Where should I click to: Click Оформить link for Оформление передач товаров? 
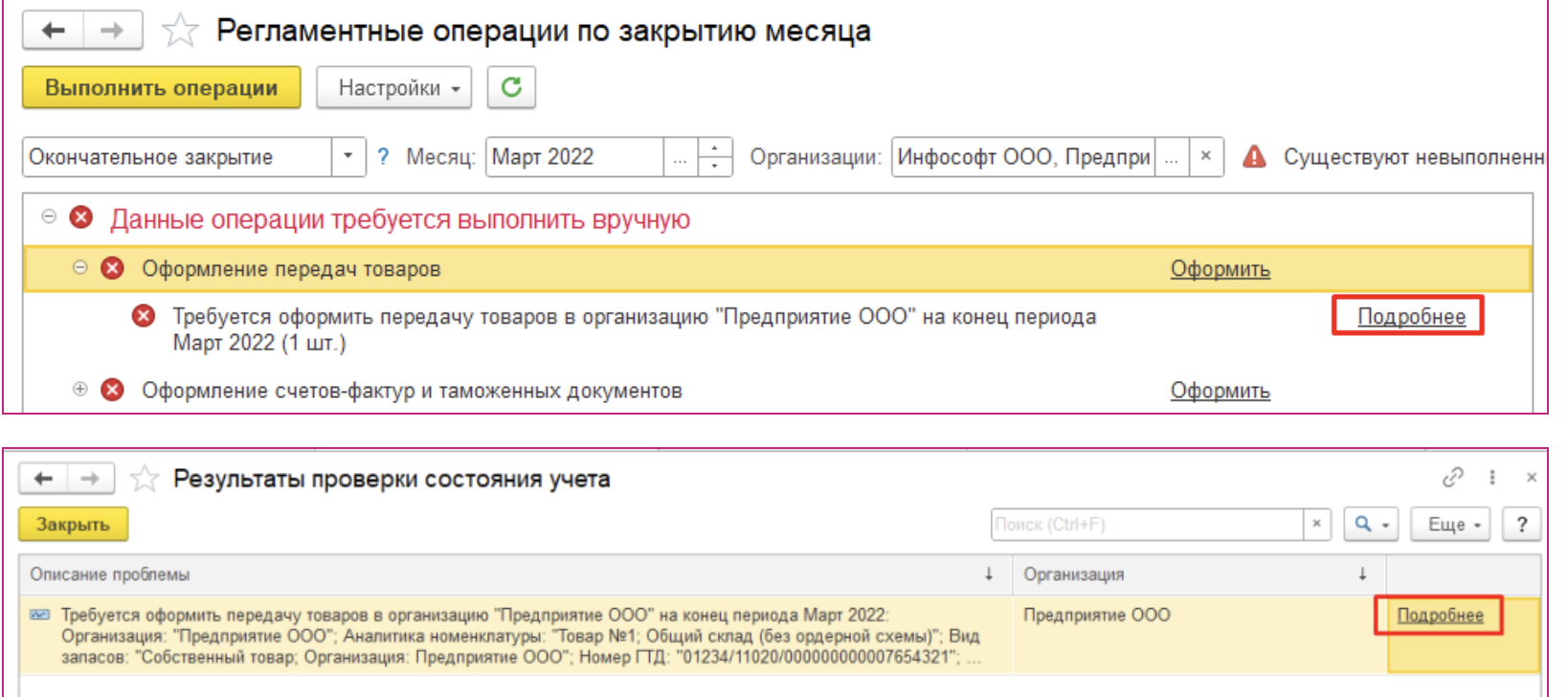(x=1220, y=269)
